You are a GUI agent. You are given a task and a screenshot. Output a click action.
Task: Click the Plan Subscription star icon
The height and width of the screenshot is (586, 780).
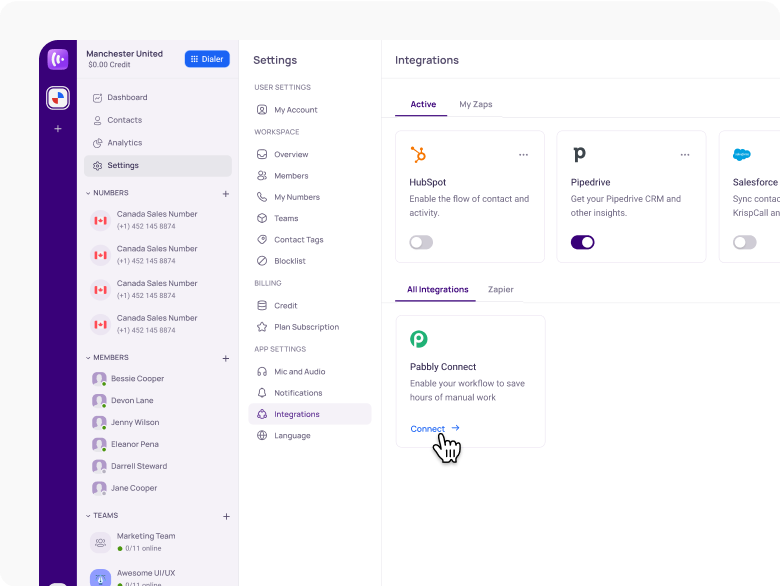262,327
